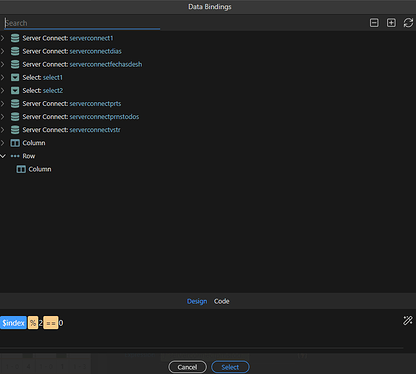Viewport: 416px width, 374px height.
Task: Select the serverconnect1 label text
Action: click(x=91, y=38)
